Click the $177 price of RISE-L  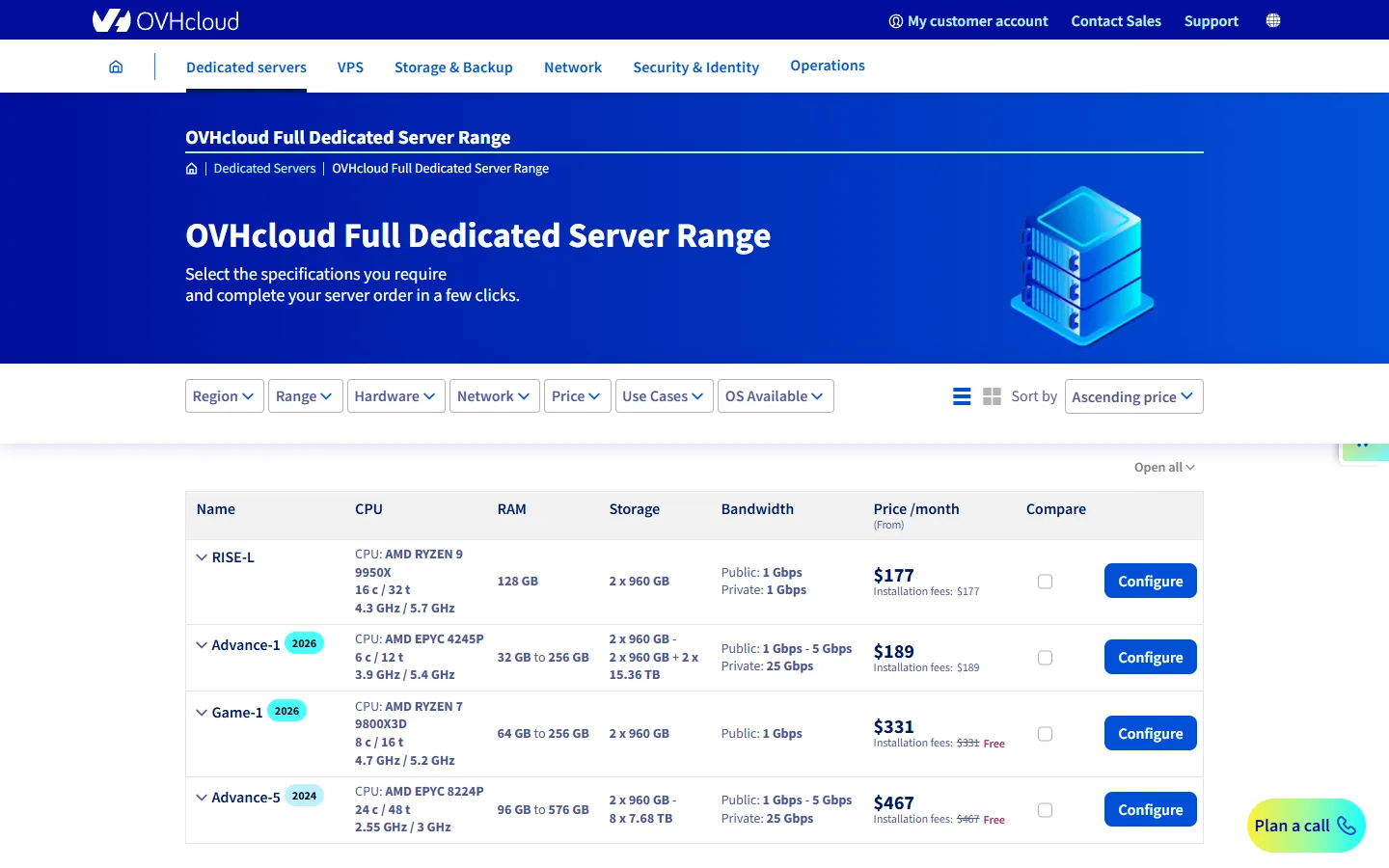tap(893, 575)
